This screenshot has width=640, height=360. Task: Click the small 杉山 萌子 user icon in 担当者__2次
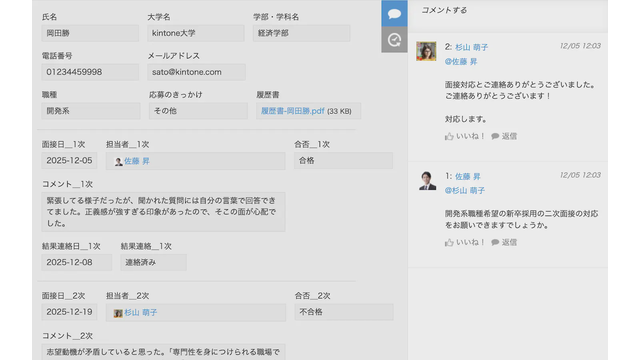(118, 313)
